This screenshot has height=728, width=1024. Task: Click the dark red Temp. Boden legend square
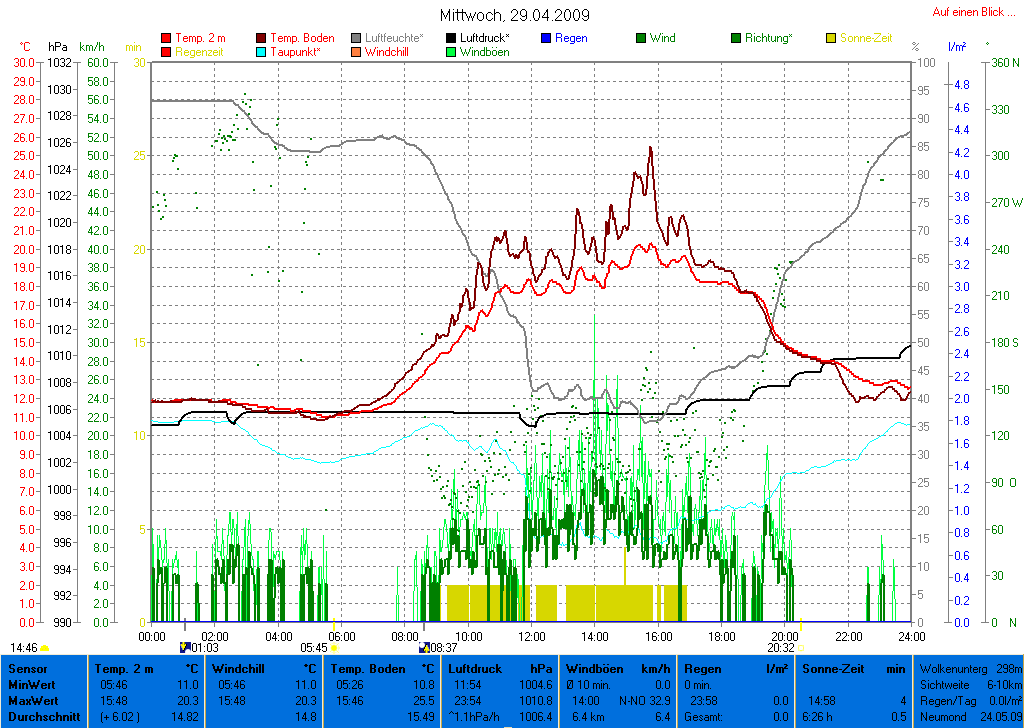tap(262, 38)
